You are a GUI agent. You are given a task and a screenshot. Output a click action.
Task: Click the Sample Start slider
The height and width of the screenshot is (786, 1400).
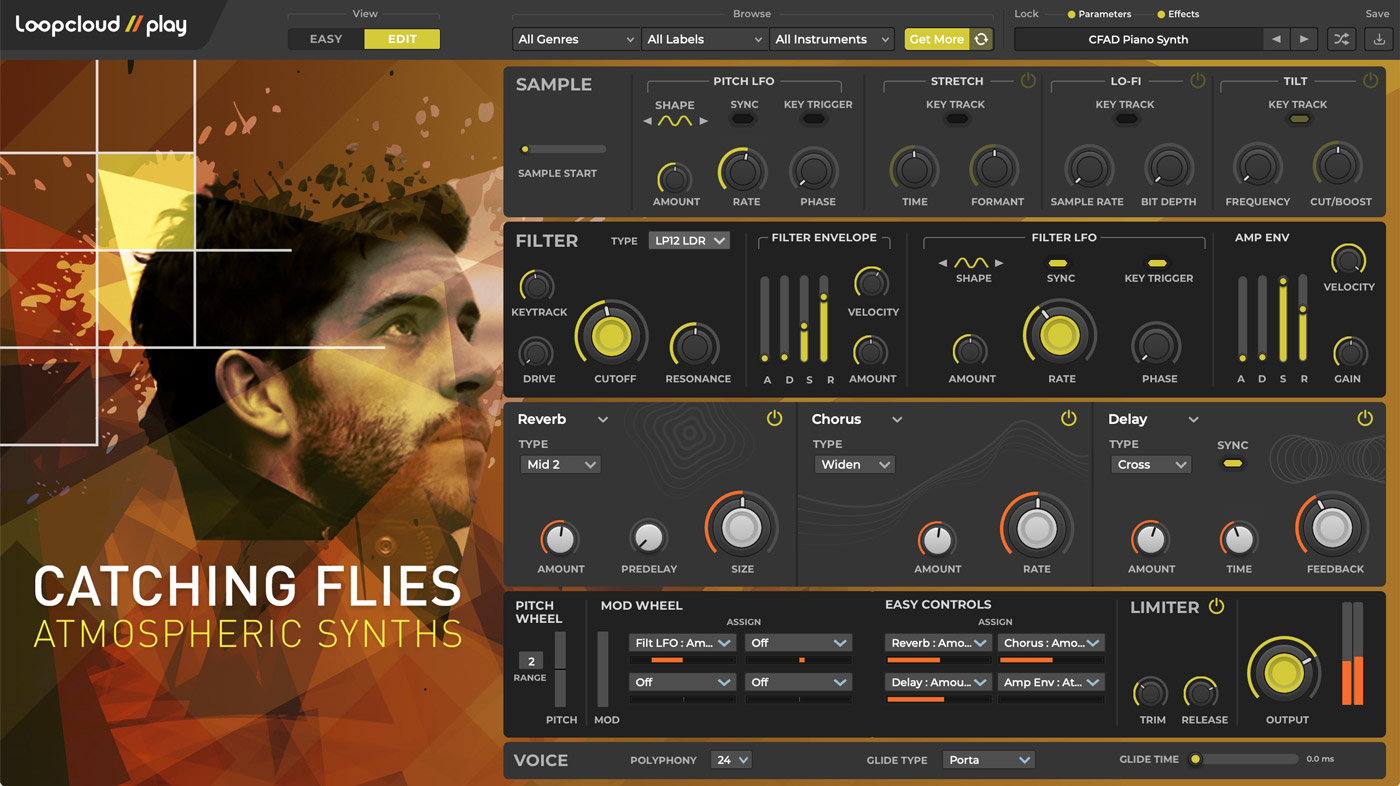click(x=561, y=149)
